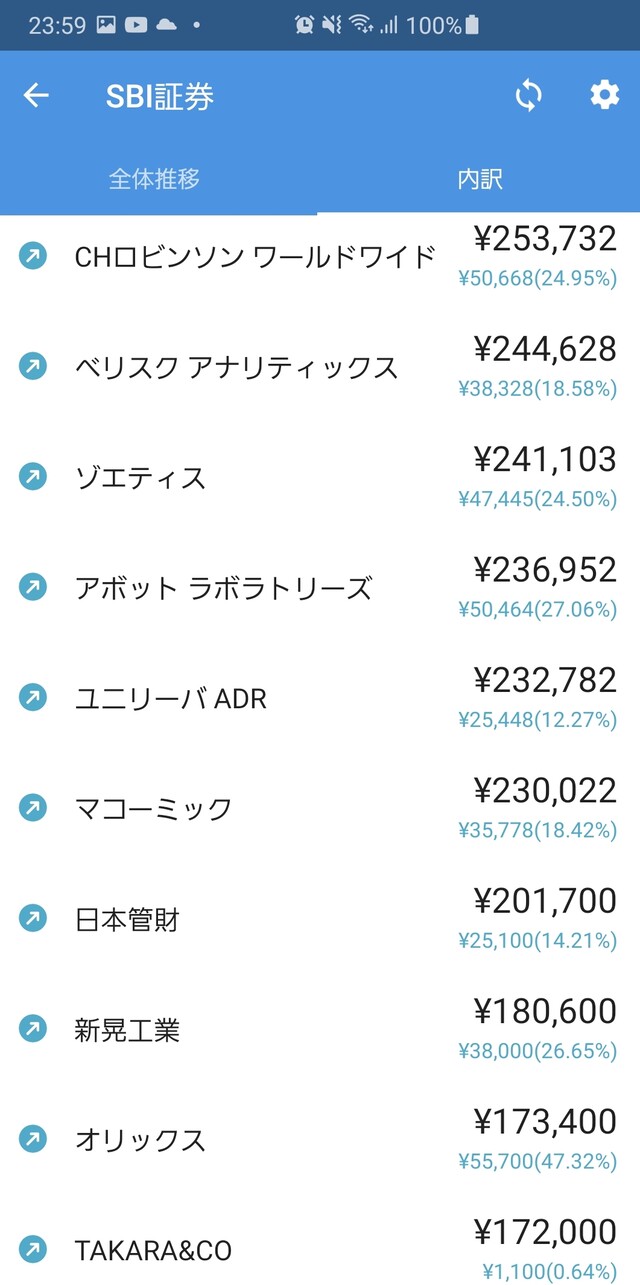Image resolution: width=640 pixels, height=1285 pixels.
Task: Select アボット ラボラトリーズ stock entry
Action: [x=223, y=588]
